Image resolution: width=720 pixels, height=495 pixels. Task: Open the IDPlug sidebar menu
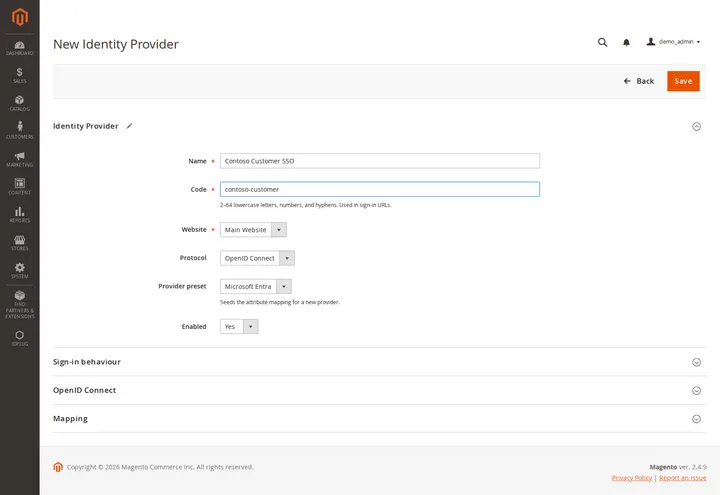(20, 338)
